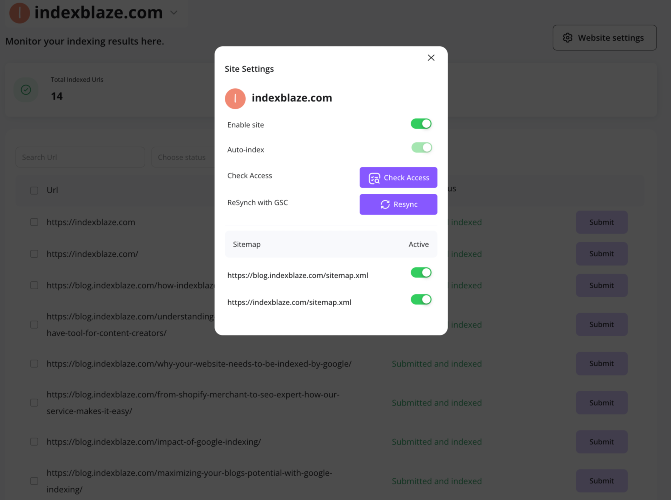The height and width of the screenshot is (500, 671).
Task: Click the site avatar in page header
Action: pyautogui.click(x=19, y=13)
